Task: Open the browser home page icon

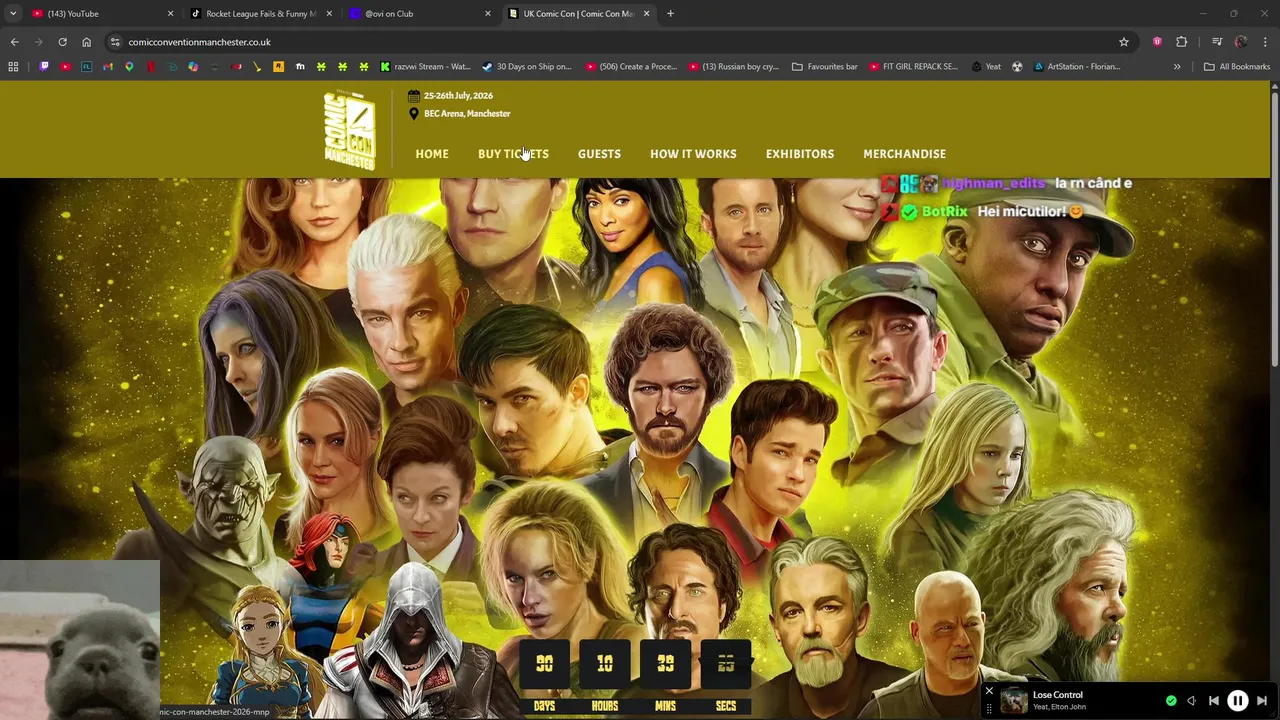Action: click(86, 42)
